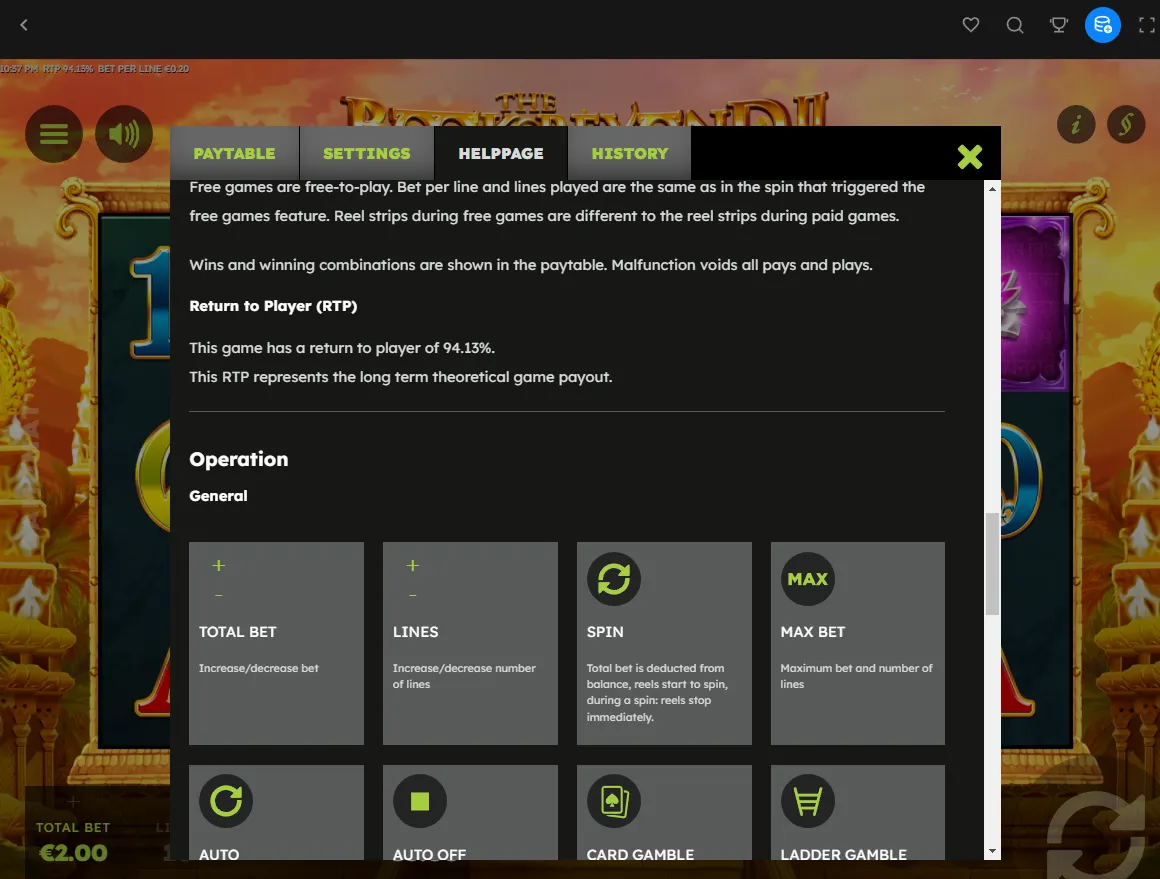The height and width of the screenshot is (879, 1160).
Task: Open search with magnifier icon
Action: (1015, 25)
